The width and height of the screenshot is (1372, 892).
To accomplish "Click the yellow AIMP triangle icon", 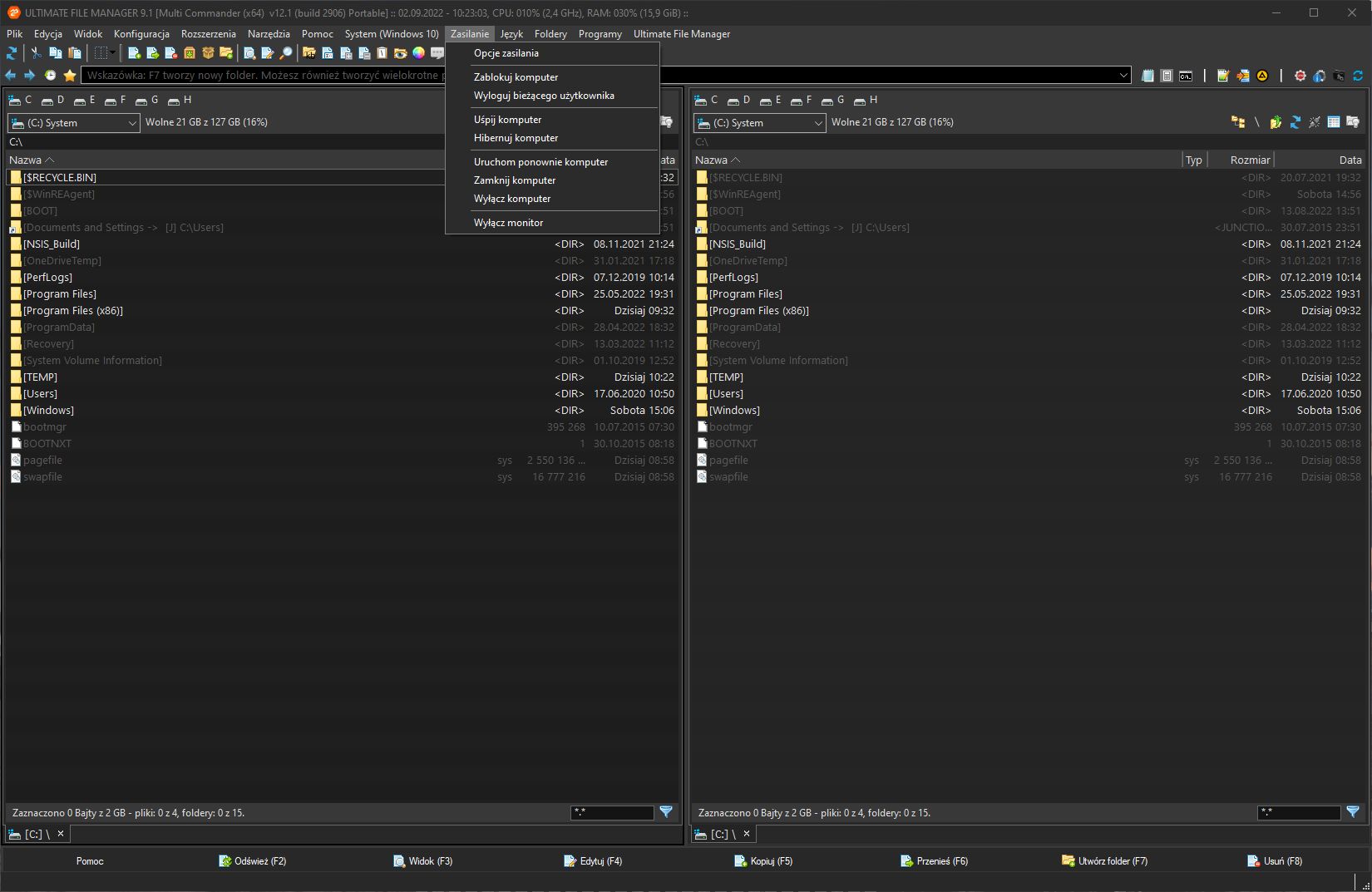I will coord(1262,76).
